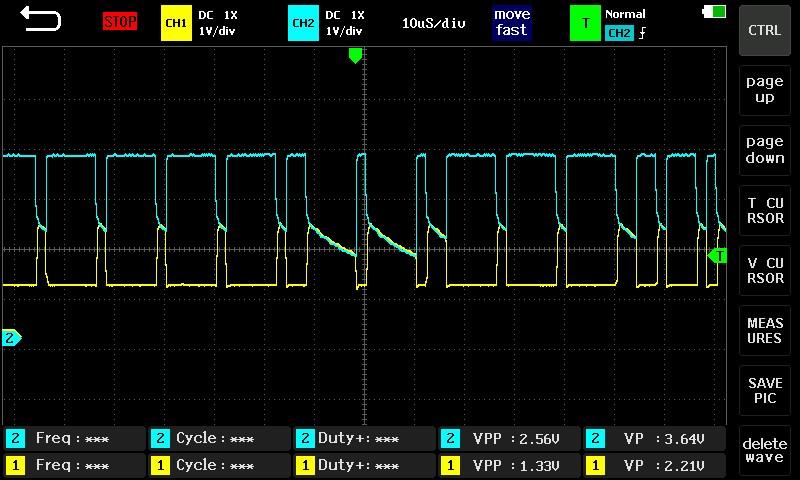Open the green T trigger menu
800x480 pixels.
(585, 23)
